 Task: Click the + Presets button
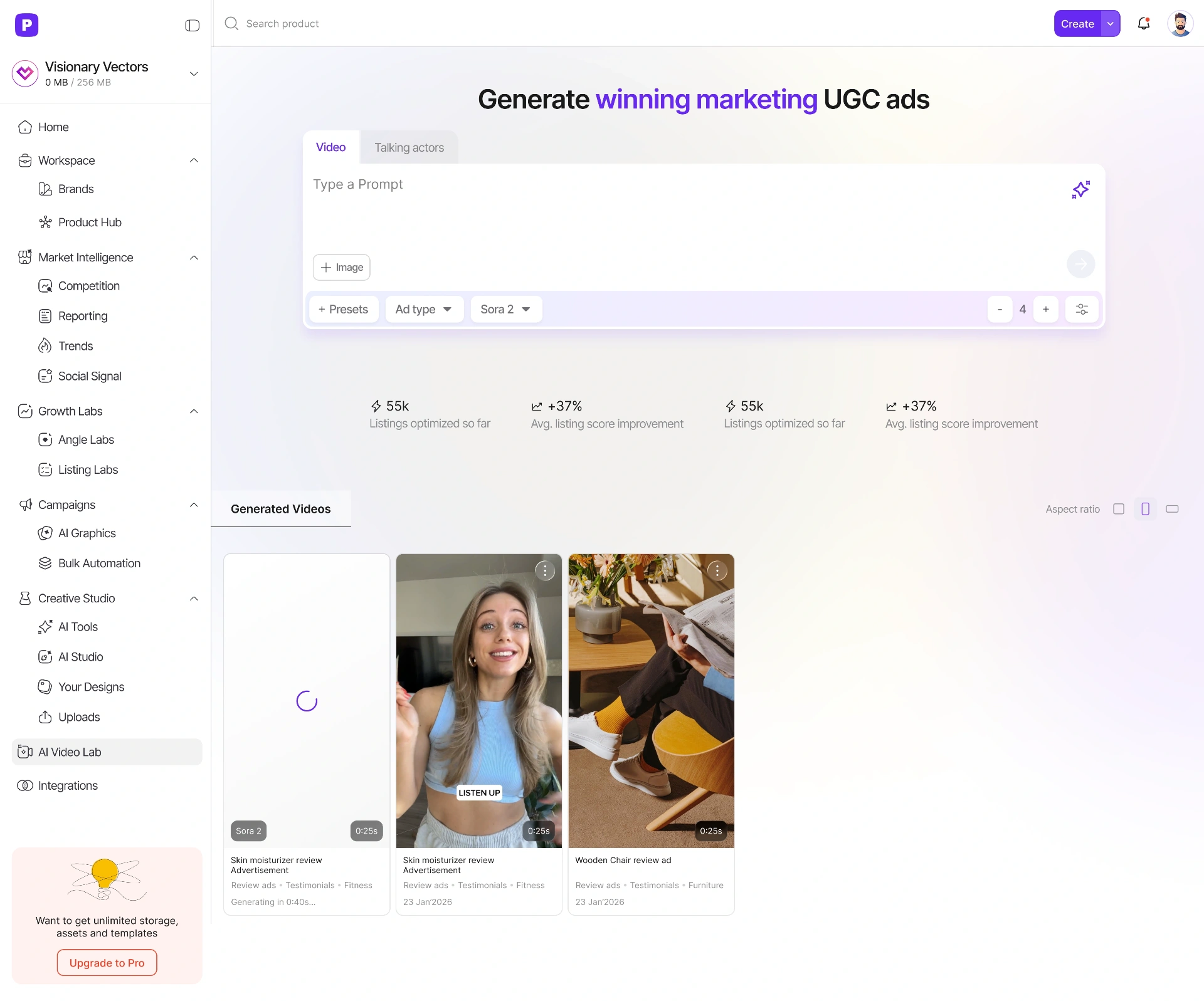click(344, 309)
